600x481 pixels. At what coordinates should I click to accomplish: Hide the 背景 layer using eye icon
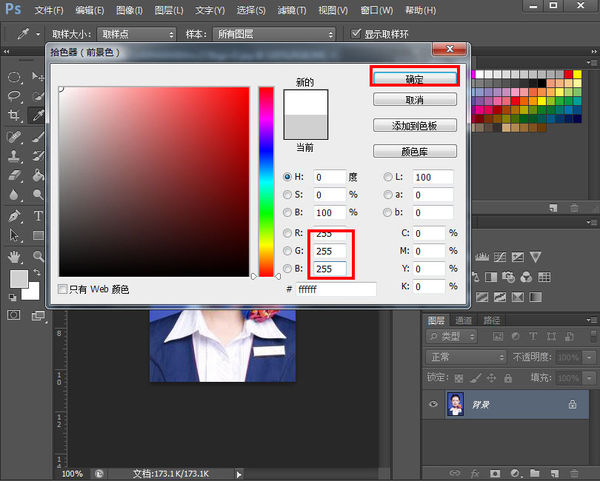[433, 404]
